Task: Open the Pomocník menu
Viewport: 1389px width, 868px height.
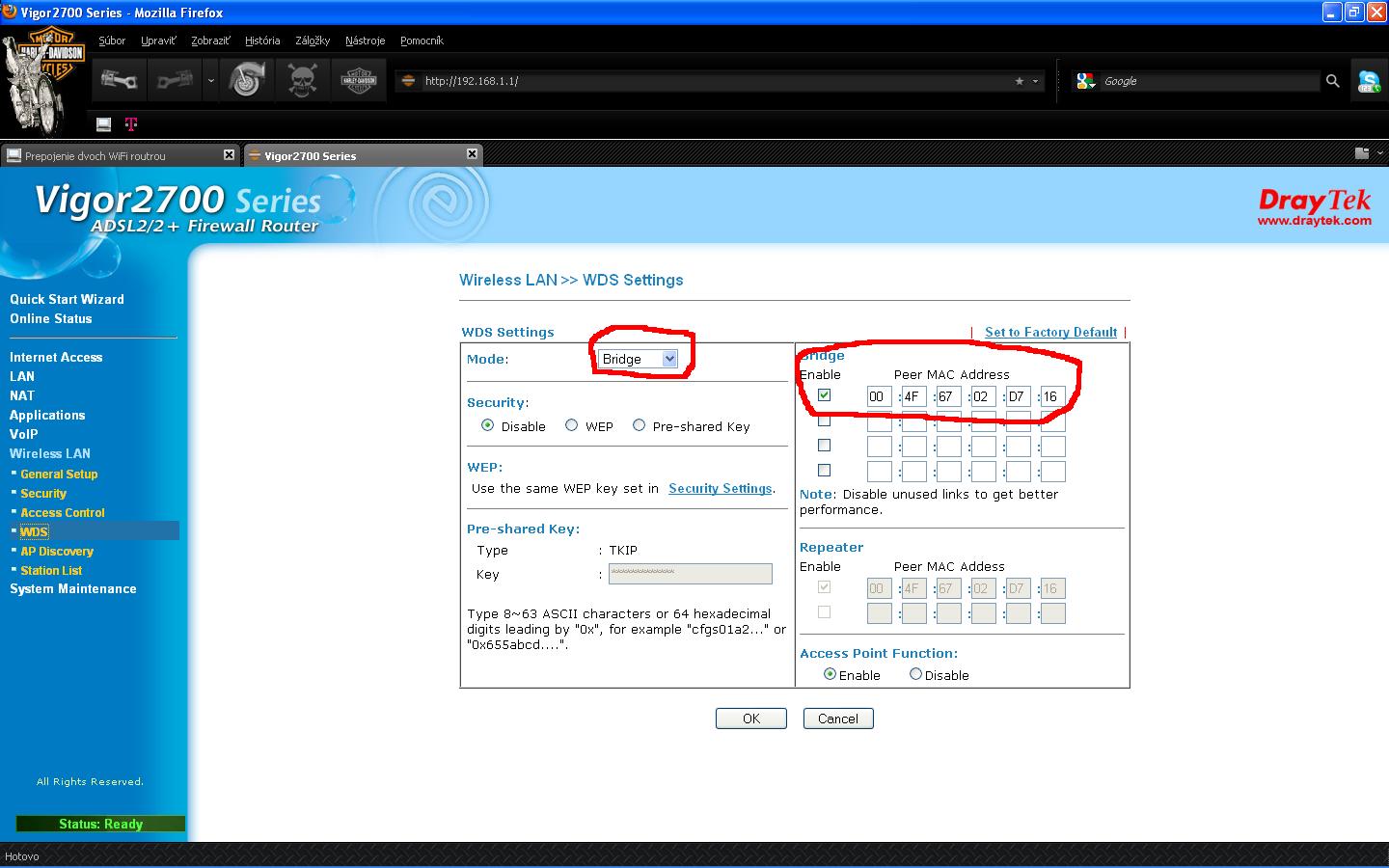Action: (x=422, y=41)
